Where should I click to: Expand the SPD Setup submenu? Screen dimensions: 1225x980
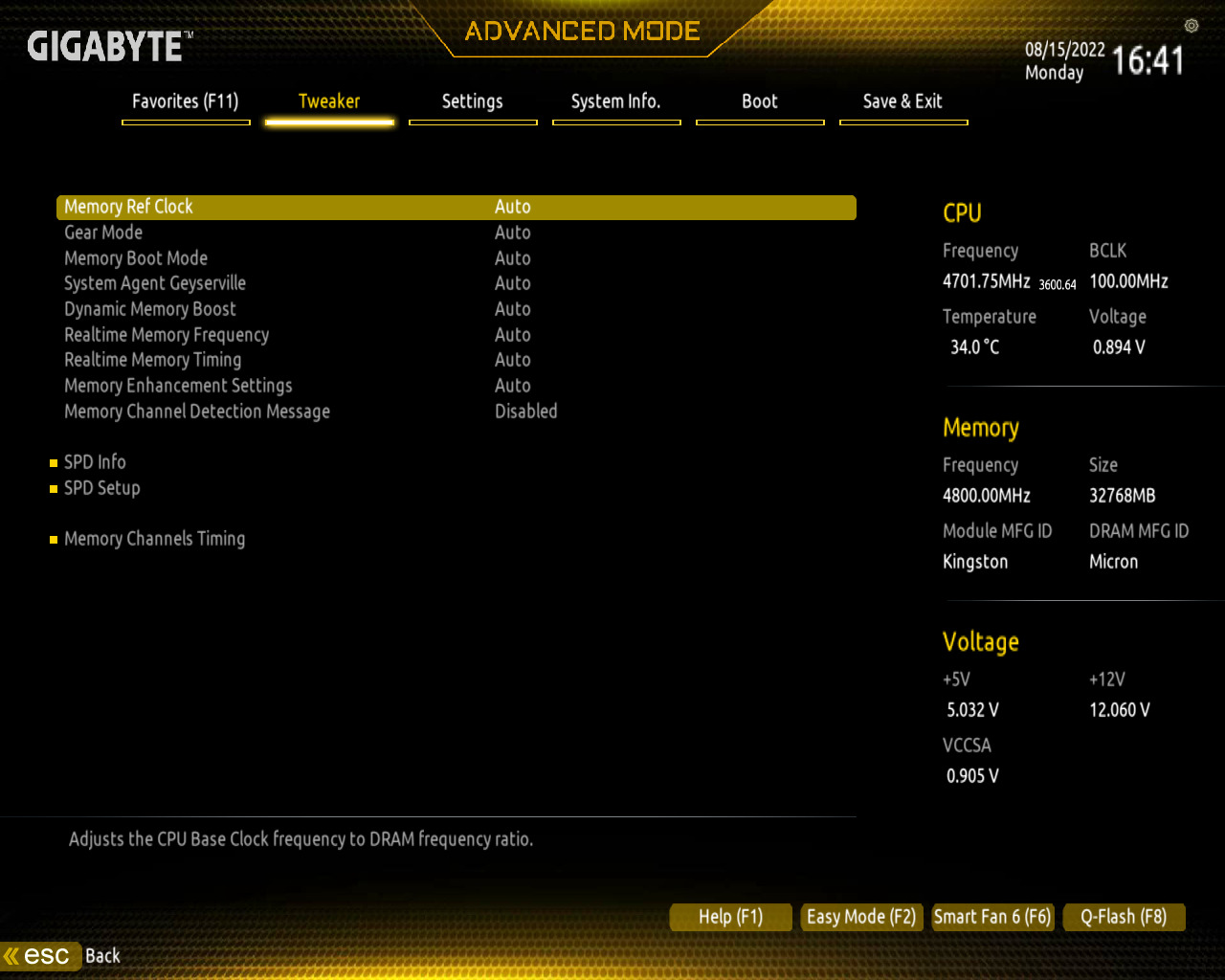coord(102,488)
